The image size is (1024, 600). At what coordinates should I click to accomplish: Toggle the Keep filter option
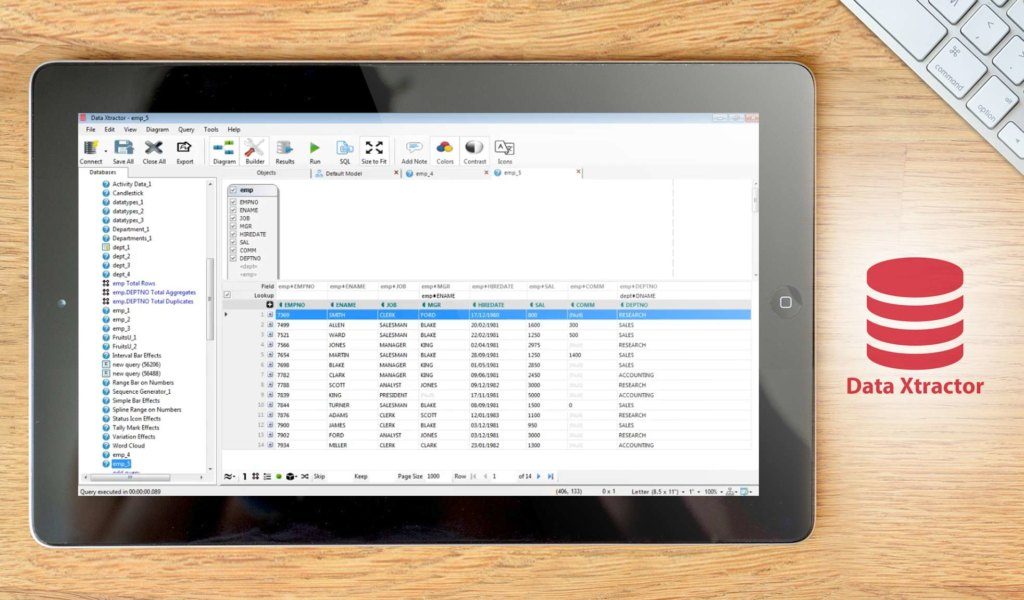coord(361,476)
